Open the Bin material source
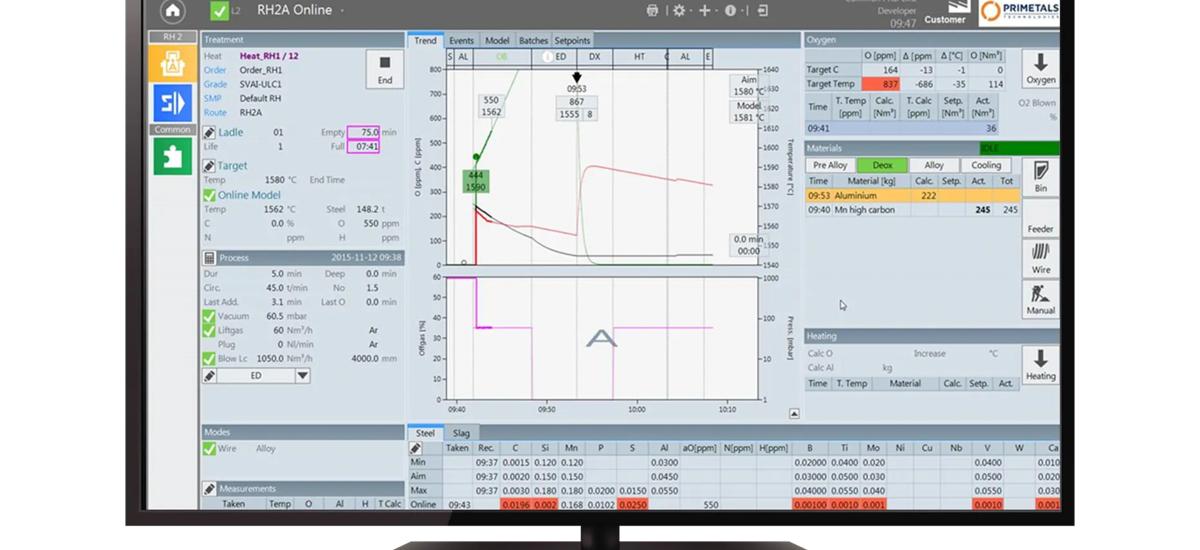 click(x=1040, y=177)
